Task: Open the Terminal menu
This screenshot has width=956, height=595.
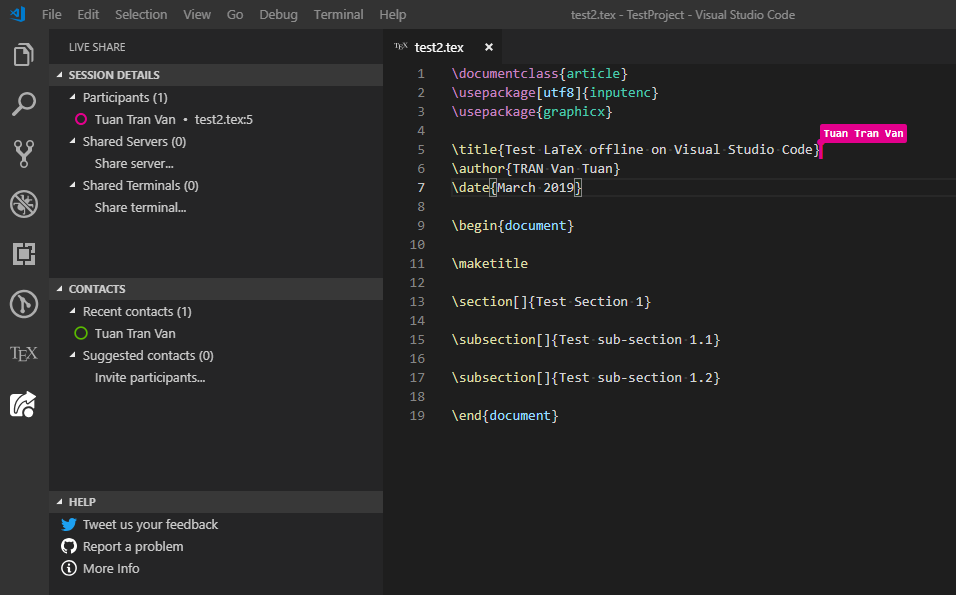Action: pyautogui.click(x=338, y=15)
